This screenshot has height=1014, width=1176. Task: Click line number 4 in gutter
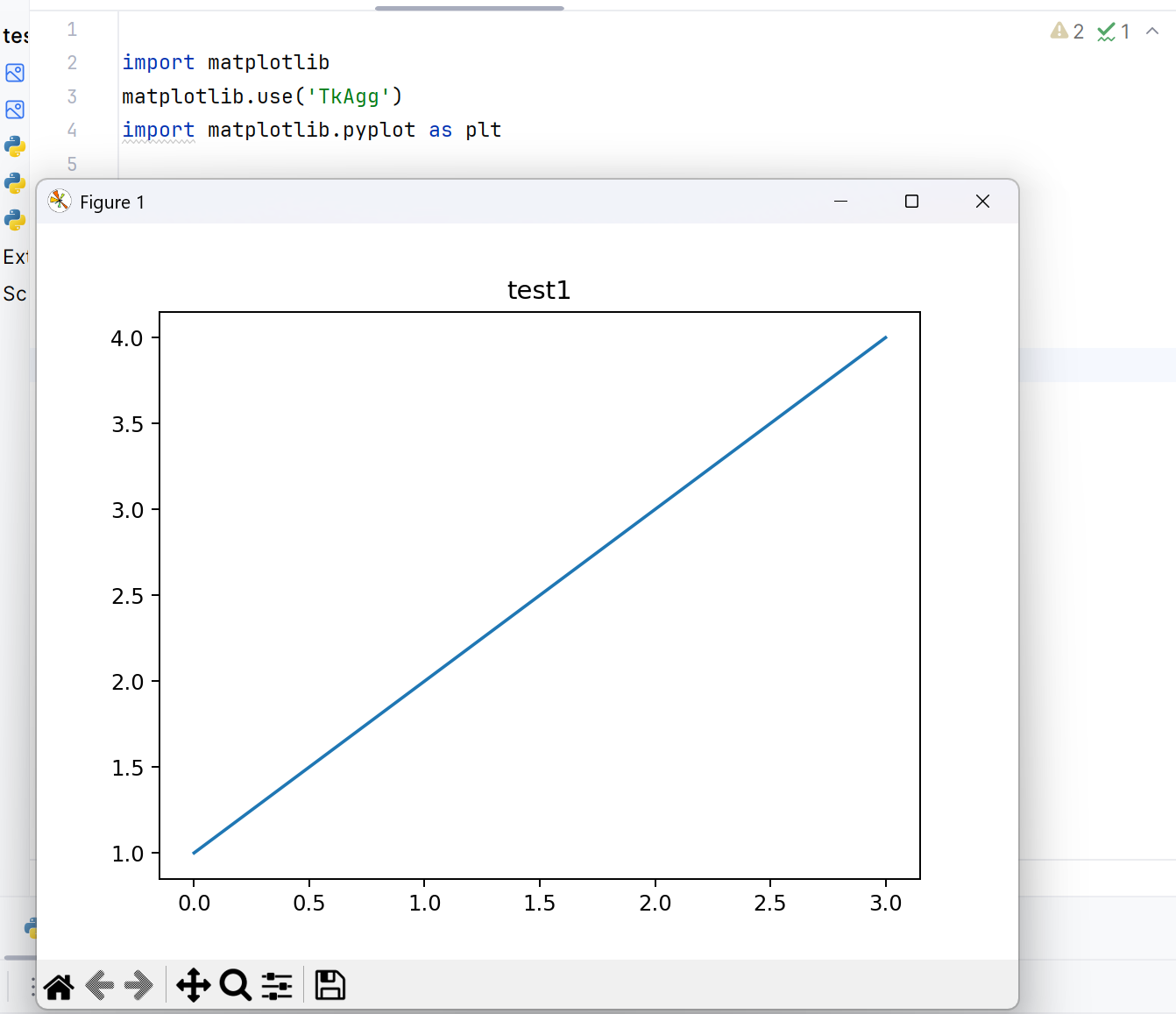pyautogui.click(x=72, y=130)
